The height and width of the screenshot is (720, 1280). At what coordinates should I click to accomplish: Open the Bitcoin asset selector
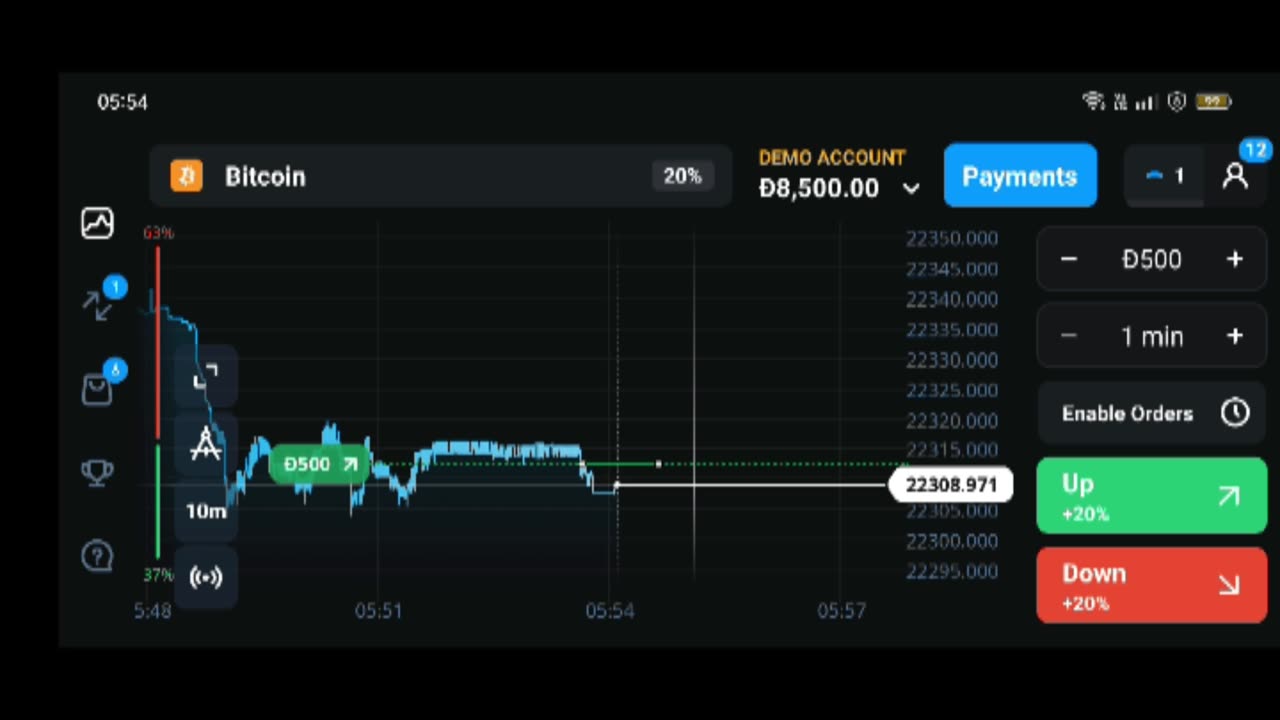(x=440, y=176)
